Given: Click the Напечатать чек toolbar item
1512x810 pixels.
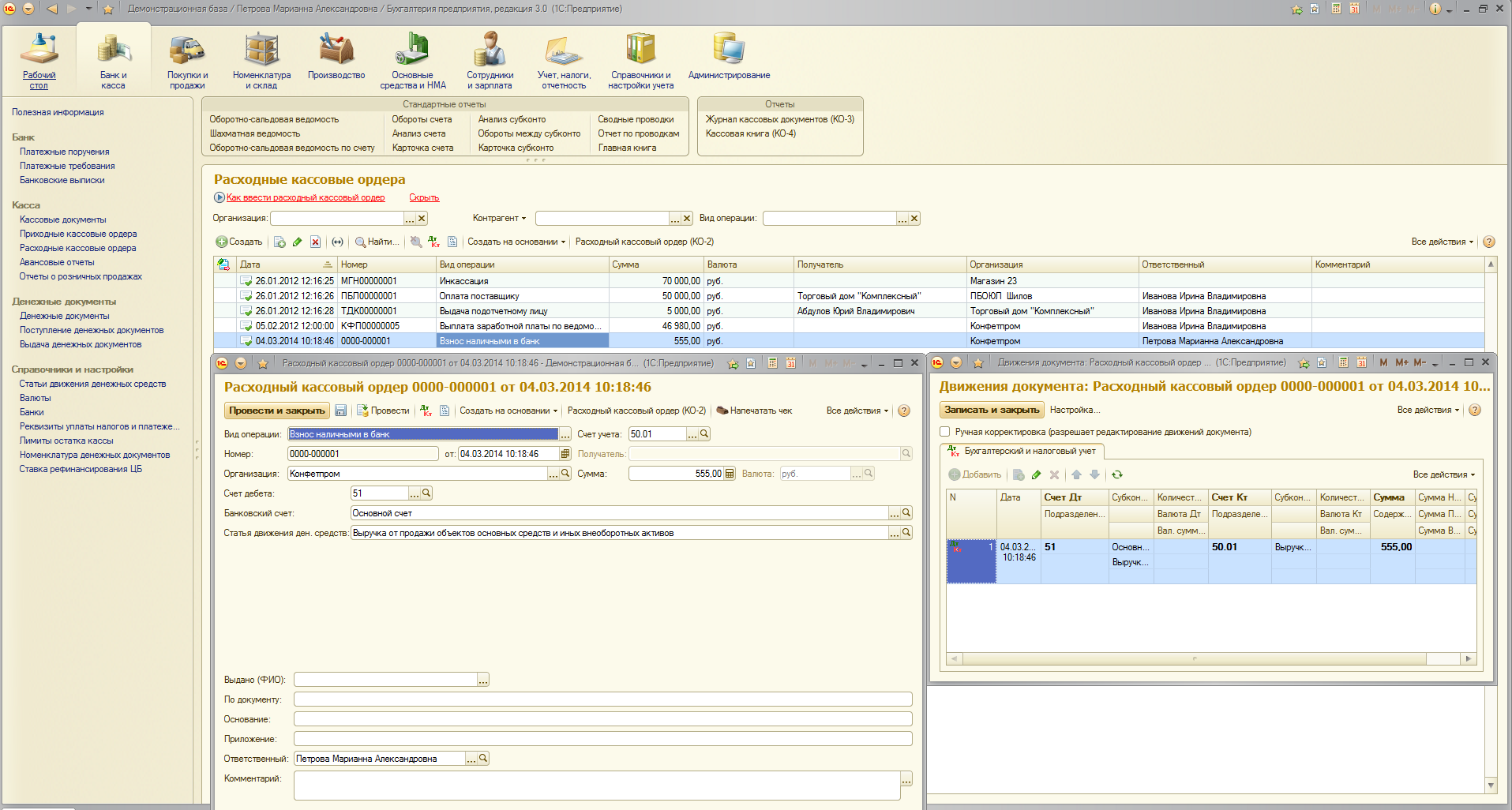Looking at the screenshot, I should point(753,411).
